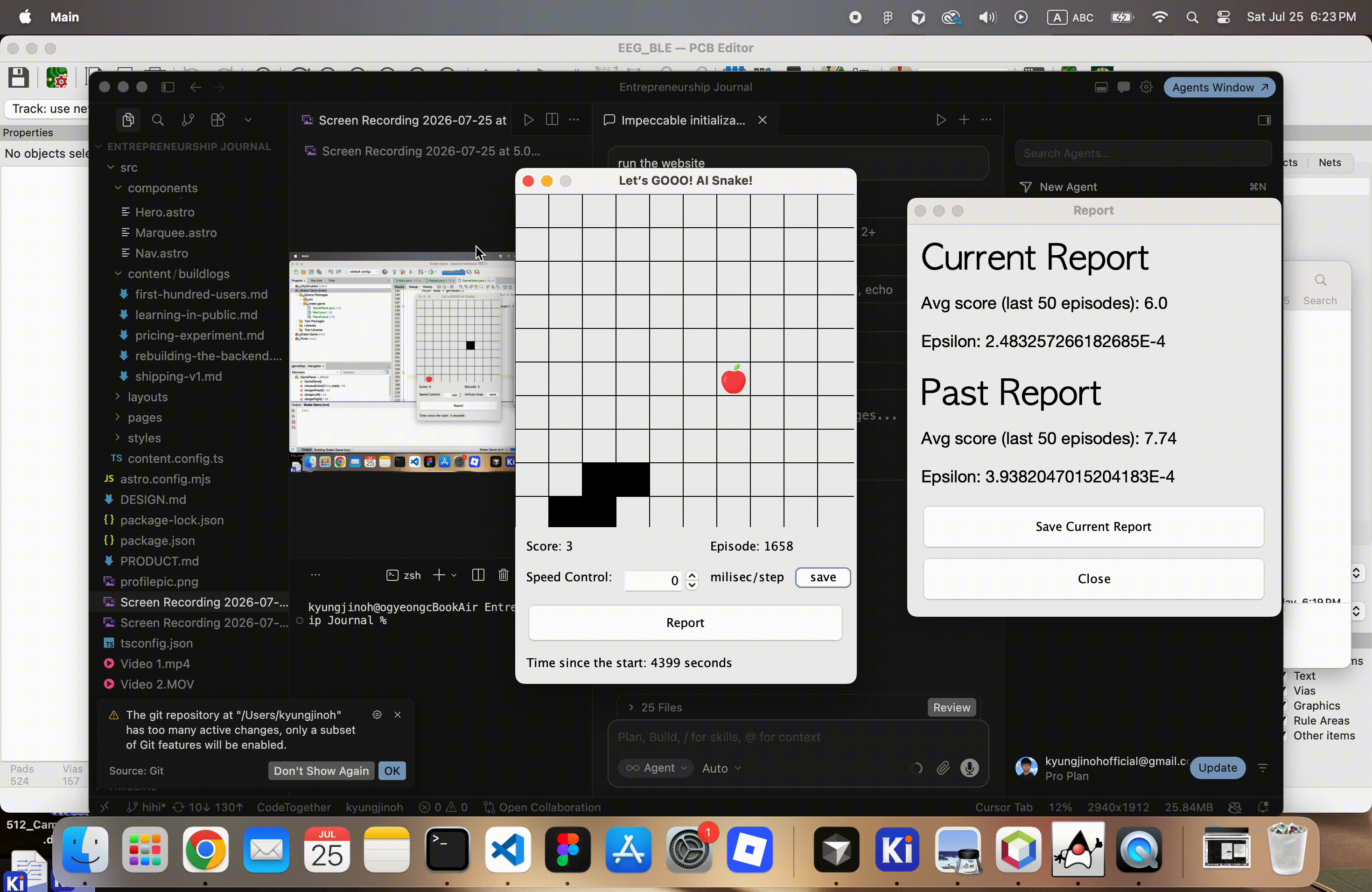Add a new chat with the plus icon

coord(964,120)
